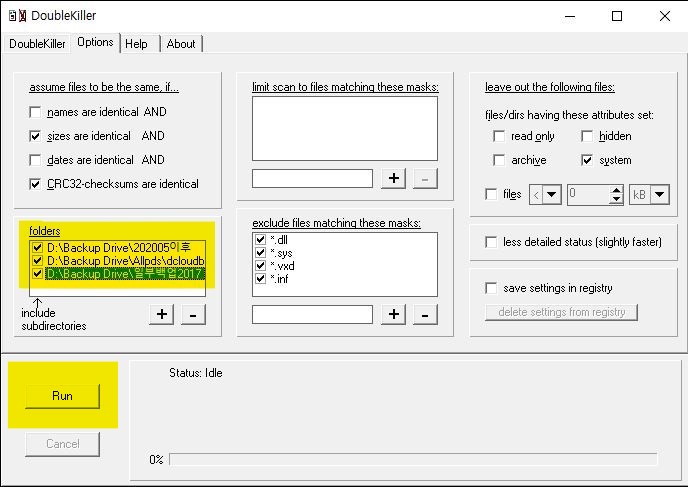Screen dimensions: 688x487
Task: Enable 'names are identical' checkbox
Action: [35, 112]
